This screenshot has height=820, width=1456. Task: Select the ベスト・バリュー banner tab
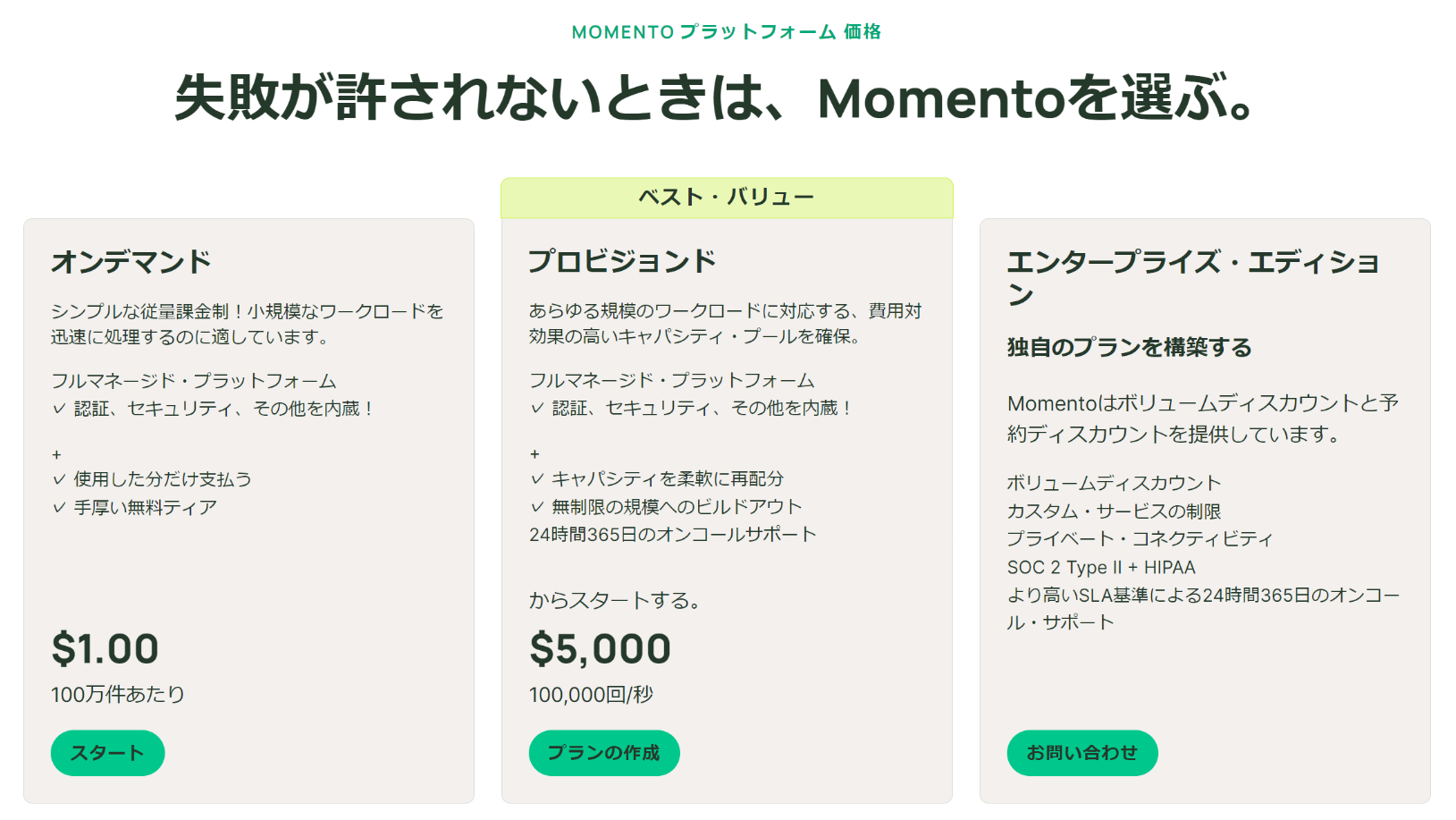(727, 198)
